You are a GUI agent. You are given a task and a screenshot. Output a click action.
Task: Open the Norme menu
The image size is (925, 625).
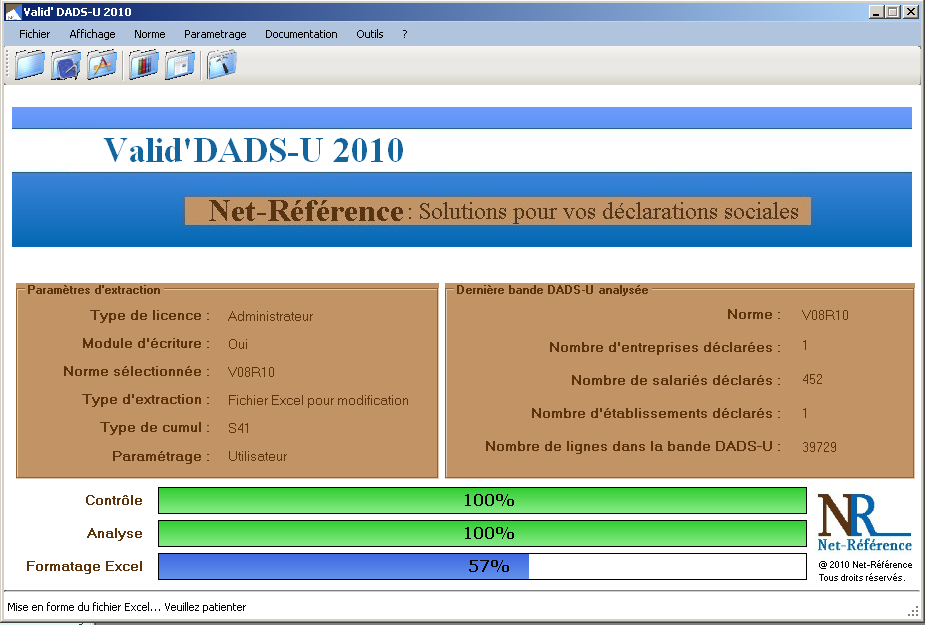[149, 34]
